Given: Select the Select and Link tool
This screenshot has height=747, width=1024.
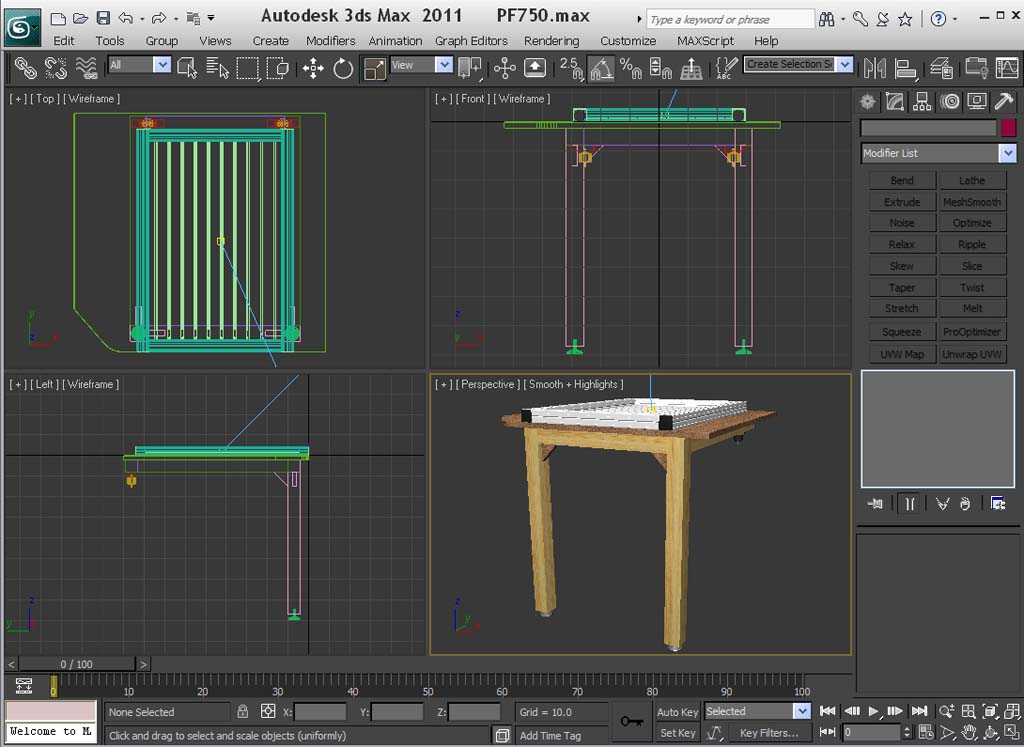Looking at the screenshot, I should pyautogui.click(x=25, y=67).
